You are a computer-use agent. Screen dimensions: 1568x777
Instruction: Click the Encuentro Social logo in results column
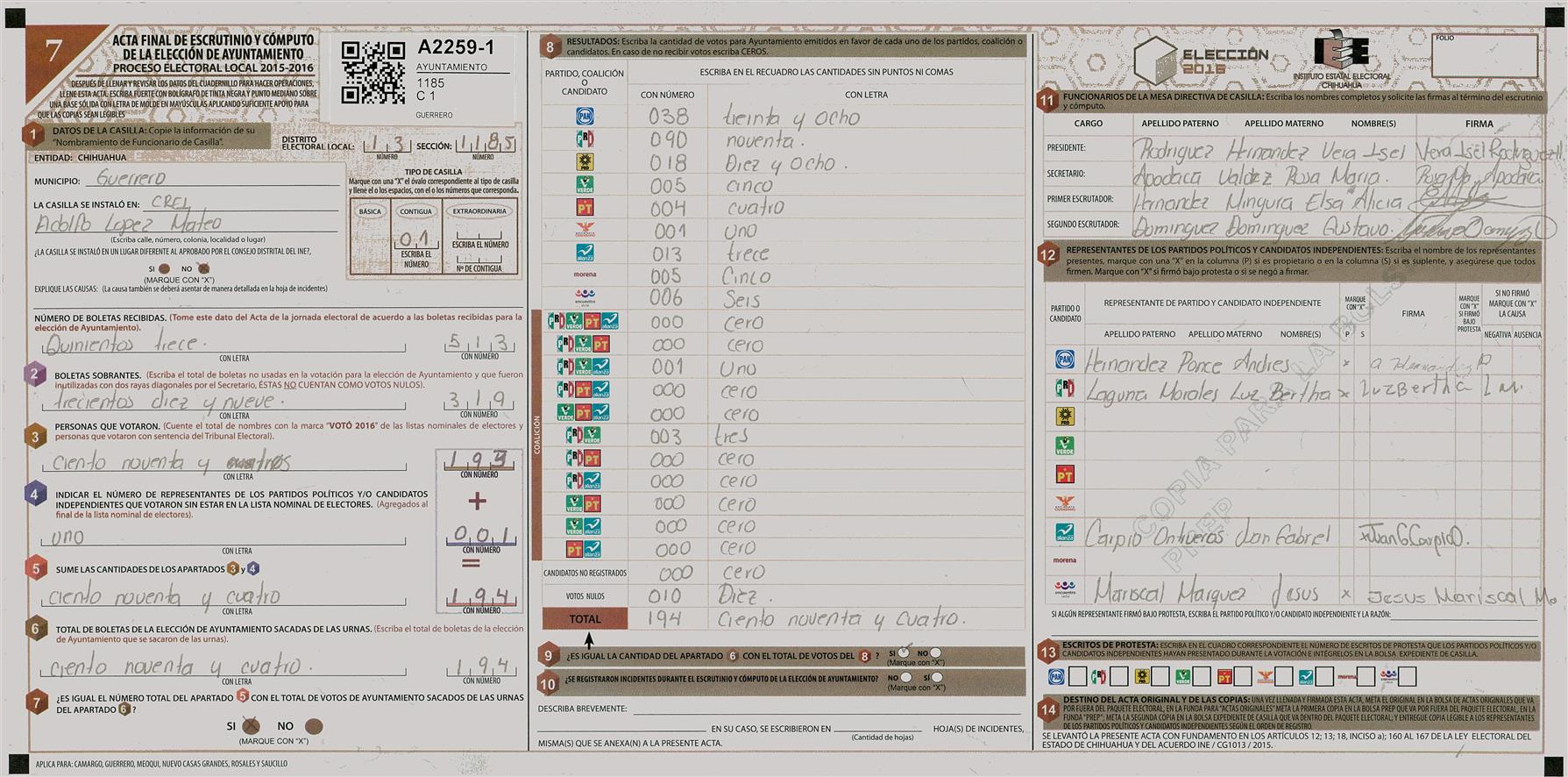[x=585, y=298]
